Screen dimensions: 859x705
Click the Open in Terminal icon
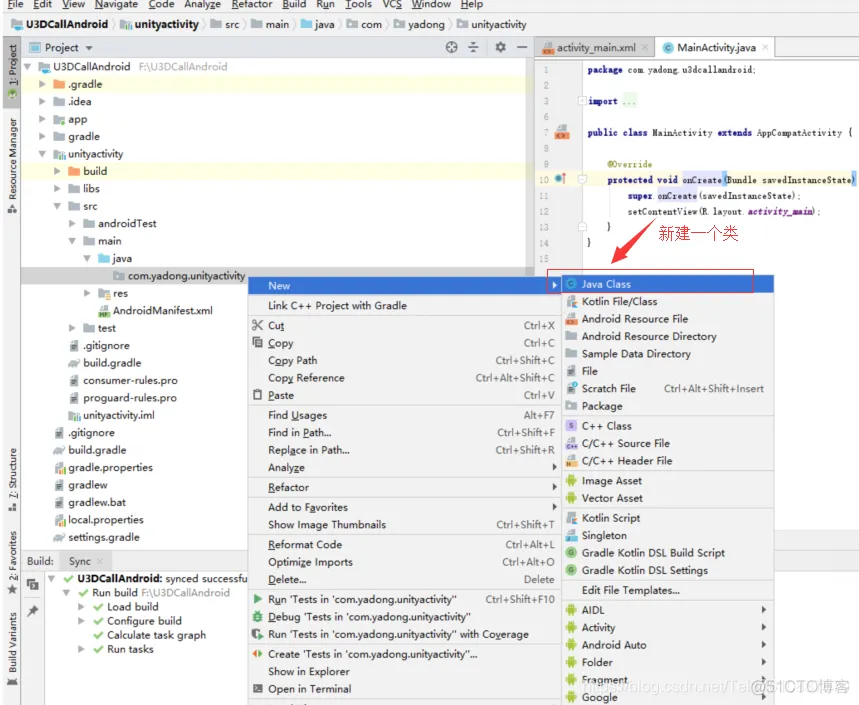tap(257, 689)
